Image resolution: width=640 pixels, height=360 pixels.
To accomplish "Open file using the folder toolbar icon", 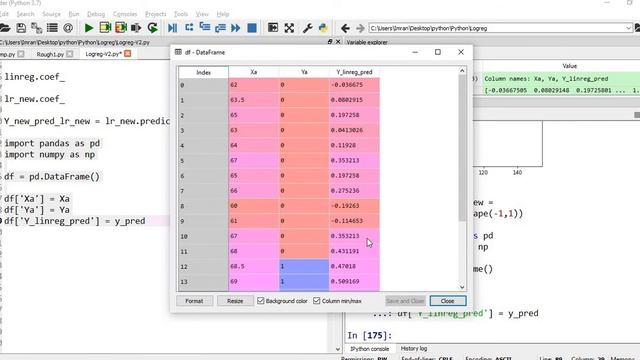I will (x=5, y=28).
